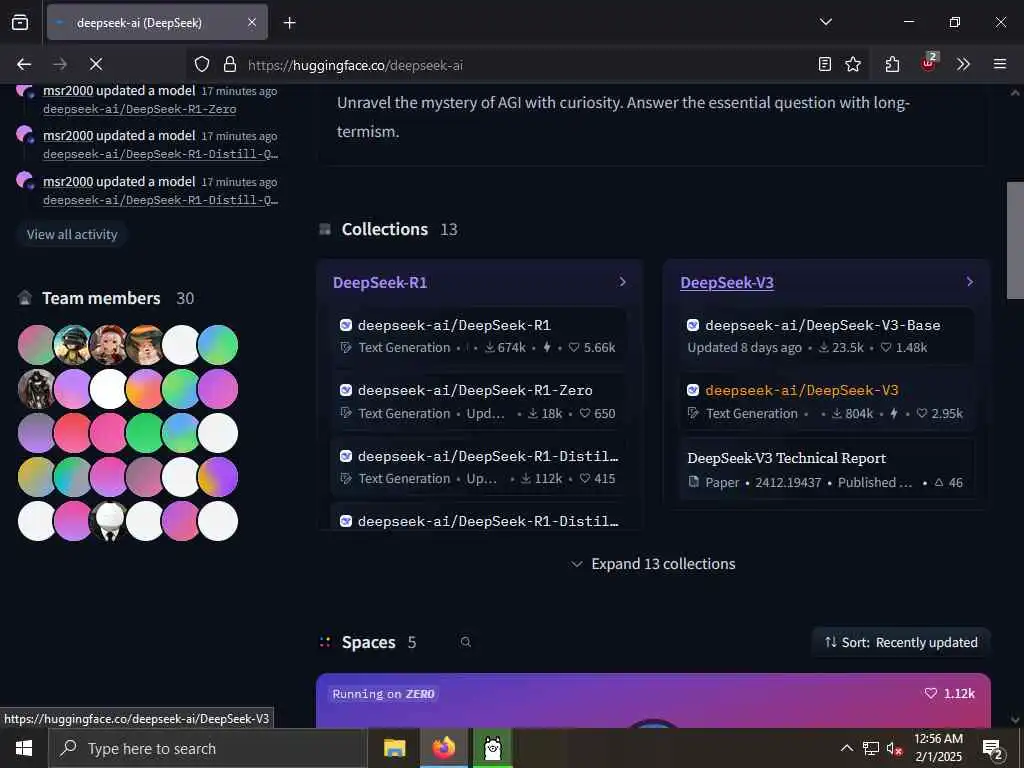Screen dimensions: 1024x768
Task: Open the DeepSeek-V3 collection title
Action: (727, 283)
